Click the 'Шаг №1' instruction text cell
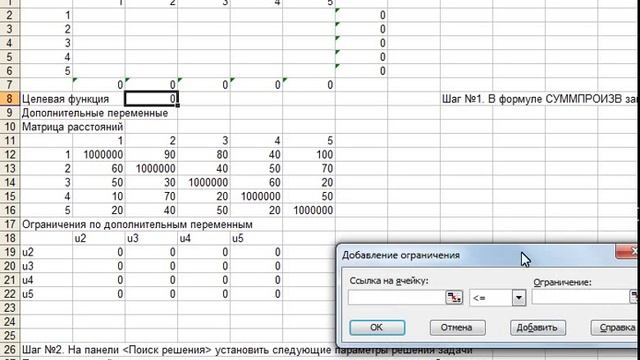 pyautogui.click(x=540, y=99)
